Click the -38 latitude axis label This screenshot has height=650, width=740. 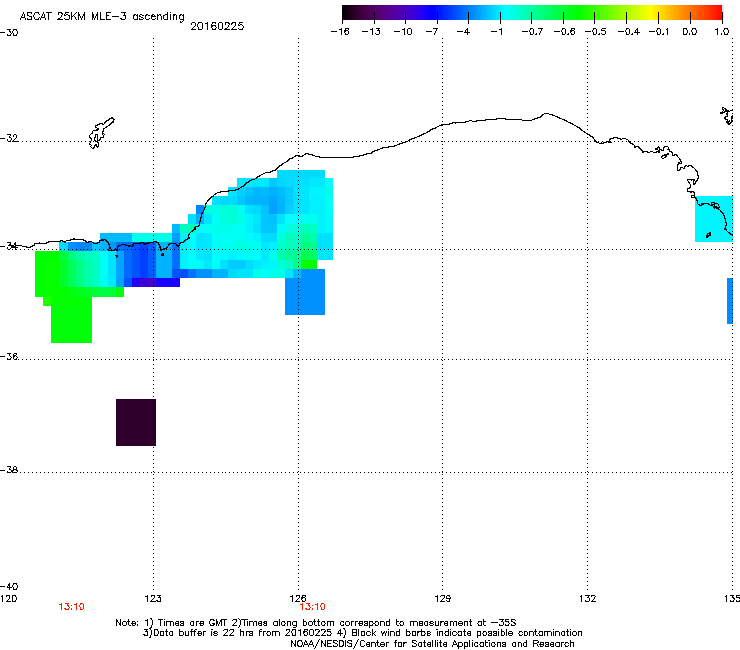tap(9, 470)
